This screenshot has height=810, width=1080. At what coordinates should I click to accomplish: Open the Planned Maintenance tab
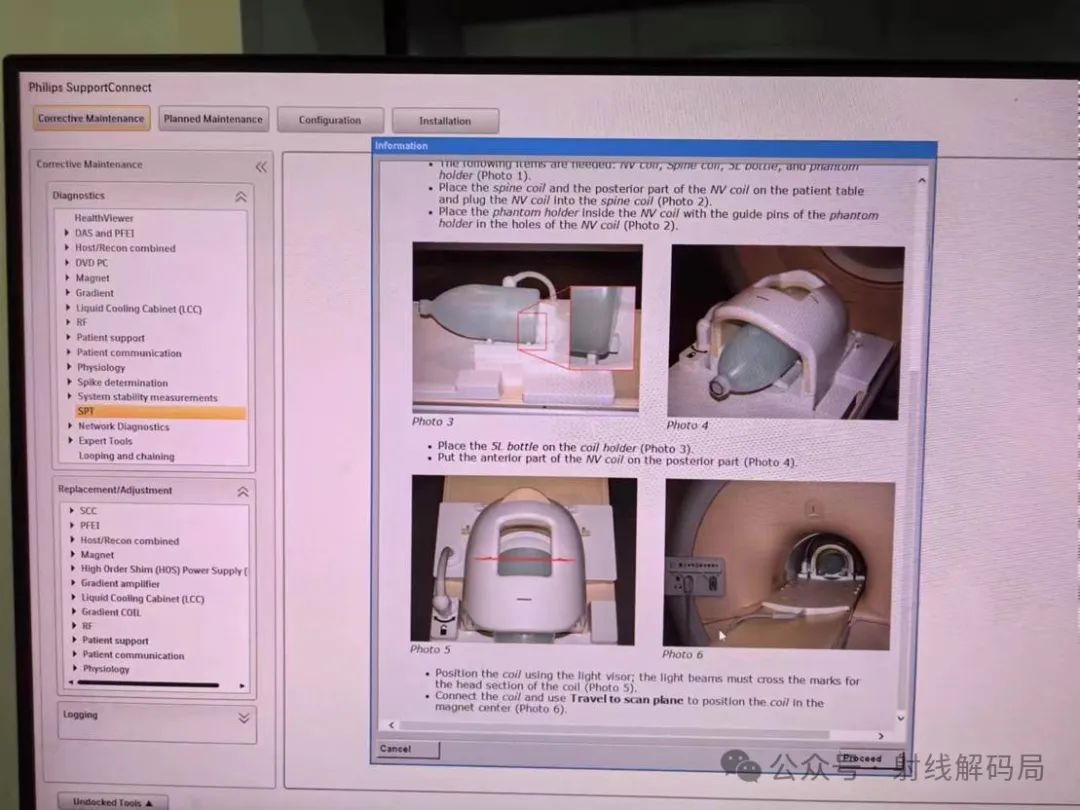pyautogui.click(x=213, y=118)
